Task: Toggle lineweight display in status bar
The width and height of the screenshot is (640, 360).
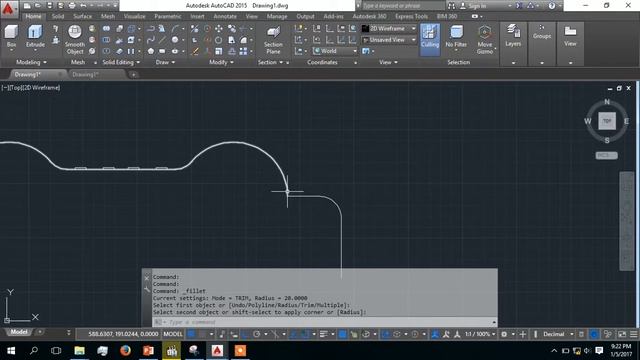Action: point(324,334)
